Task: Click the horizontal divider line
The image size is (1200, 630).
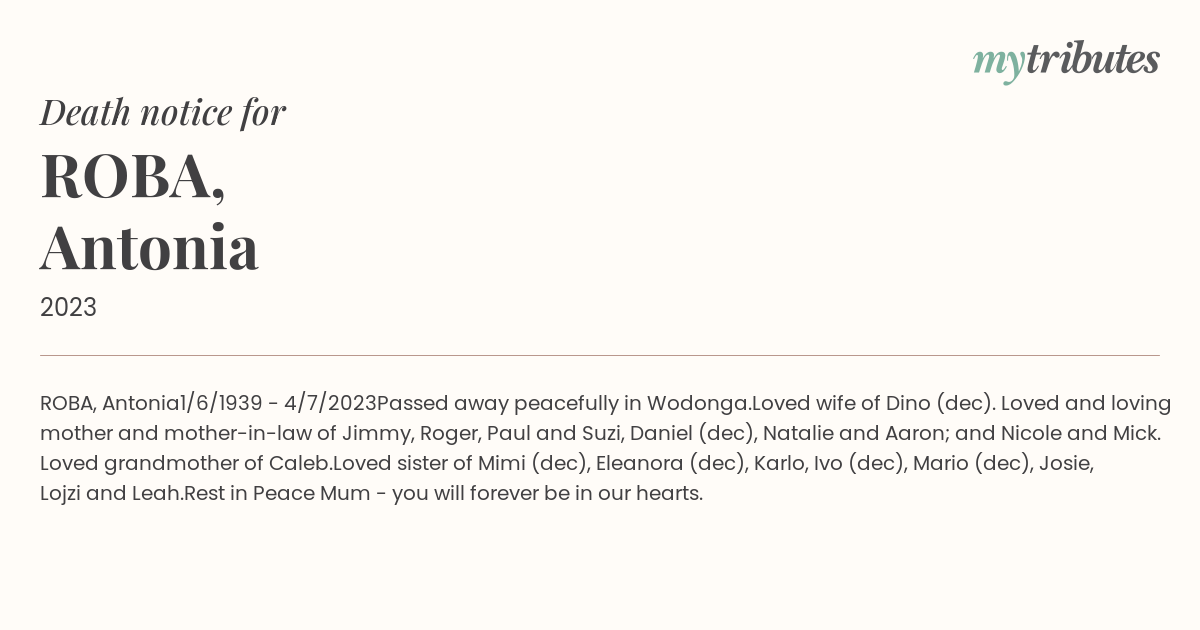Action: coord(600,355)
